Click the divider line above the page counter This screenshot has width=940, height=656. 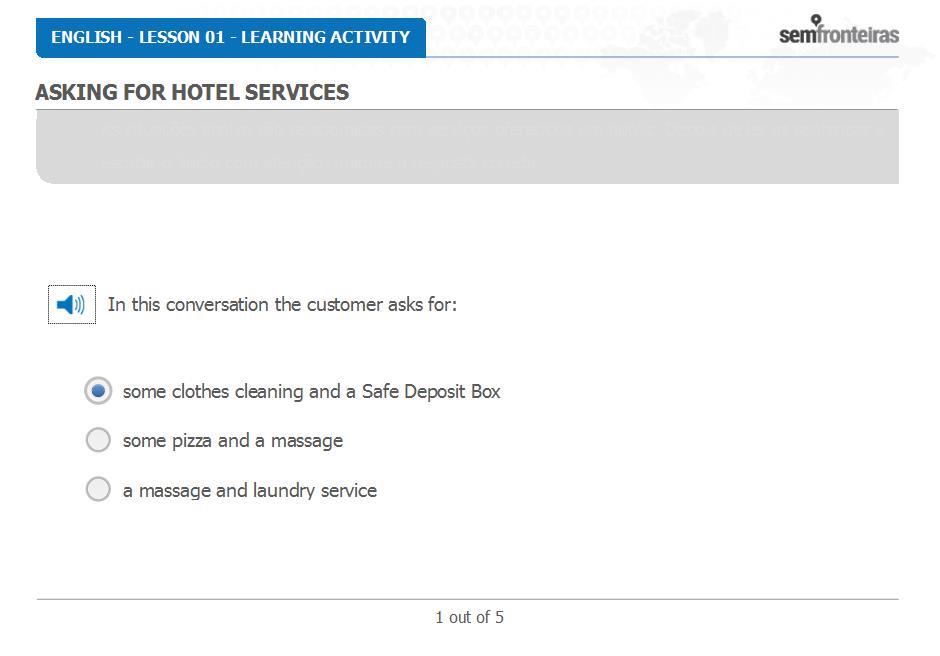point(467,599)
